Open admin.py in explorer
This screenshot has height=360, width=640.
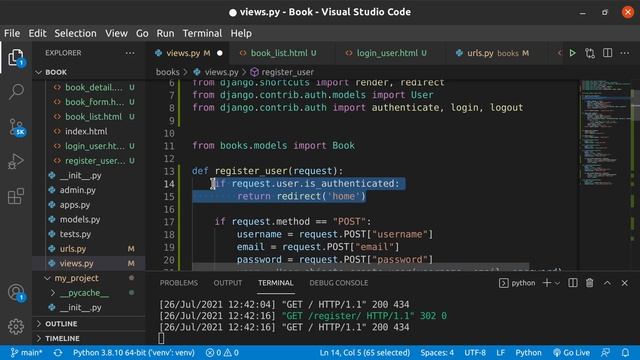pos(89,190)
